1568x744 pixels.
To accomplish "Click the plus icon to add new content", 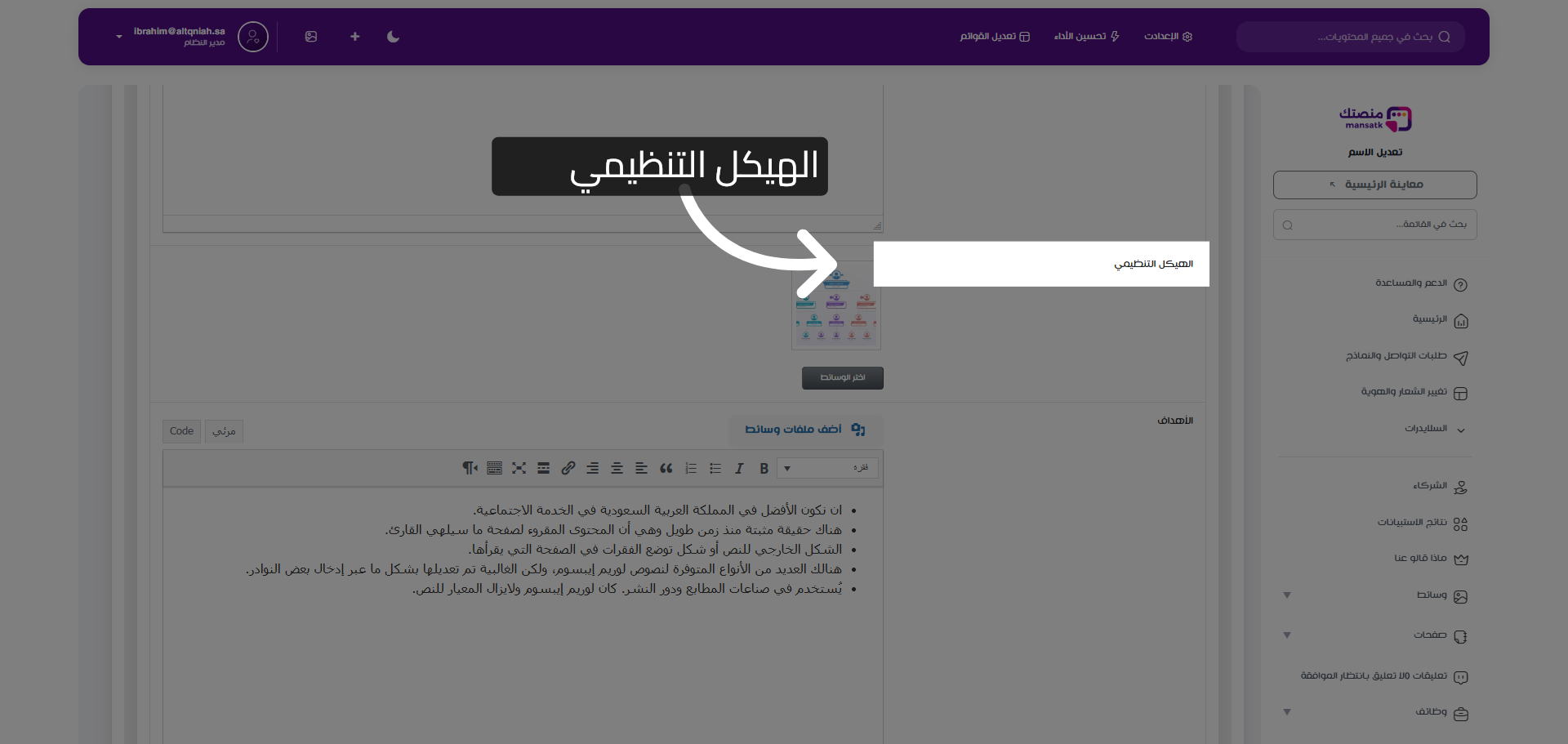I will (354, 37).
